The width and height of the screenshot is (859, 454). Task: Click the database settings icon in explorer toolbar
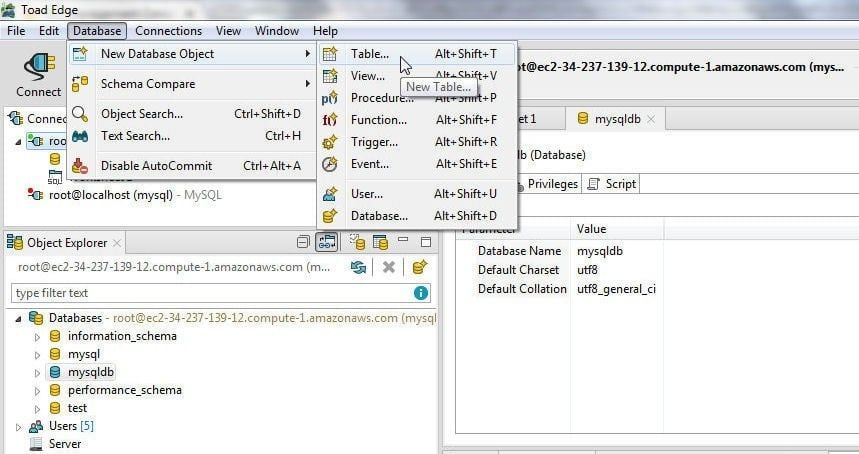[357, 242]
